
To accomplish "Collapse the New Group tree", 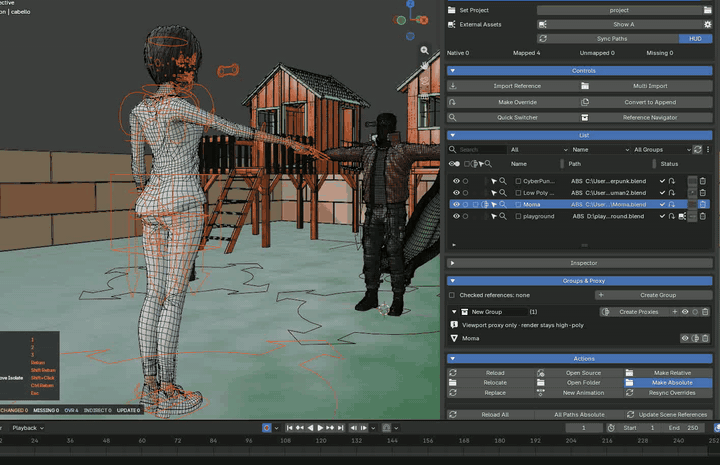I will click(x=454, y=312).
